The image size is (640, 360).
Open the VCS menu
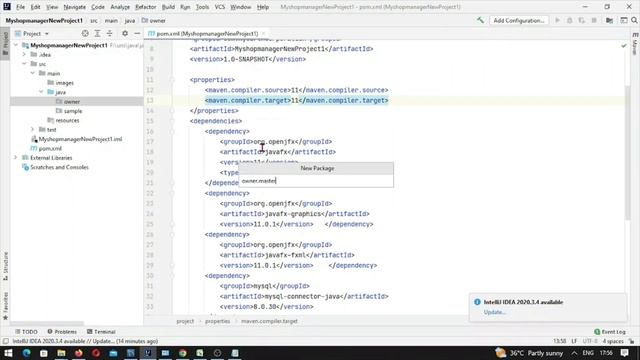[x=220, y=7]
